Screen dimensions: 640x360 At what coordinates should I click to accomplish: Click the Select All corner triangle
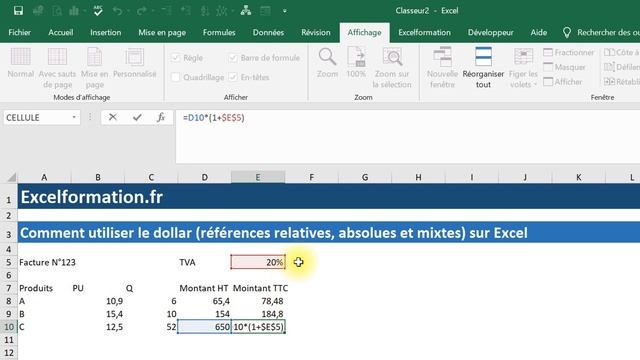pyautogui.click(x=11, y=177)
